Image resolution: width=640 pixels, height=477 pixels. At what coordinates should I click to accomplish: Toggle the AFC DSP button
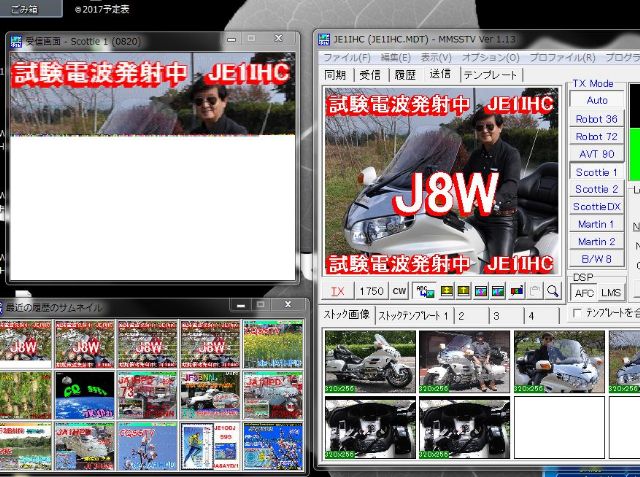point(583,293)
